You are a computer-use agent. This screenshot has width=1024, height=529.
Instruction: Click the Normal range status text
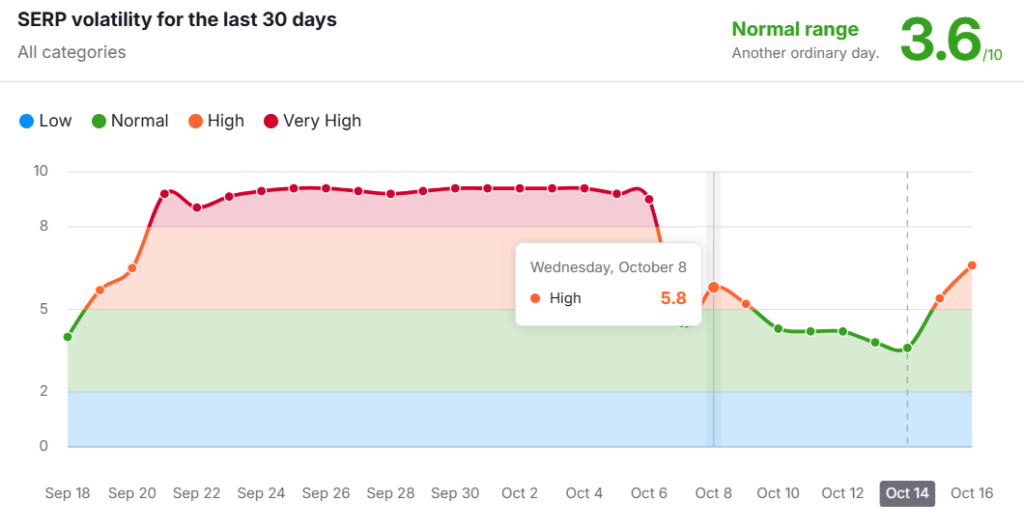[x=795, y=30]
